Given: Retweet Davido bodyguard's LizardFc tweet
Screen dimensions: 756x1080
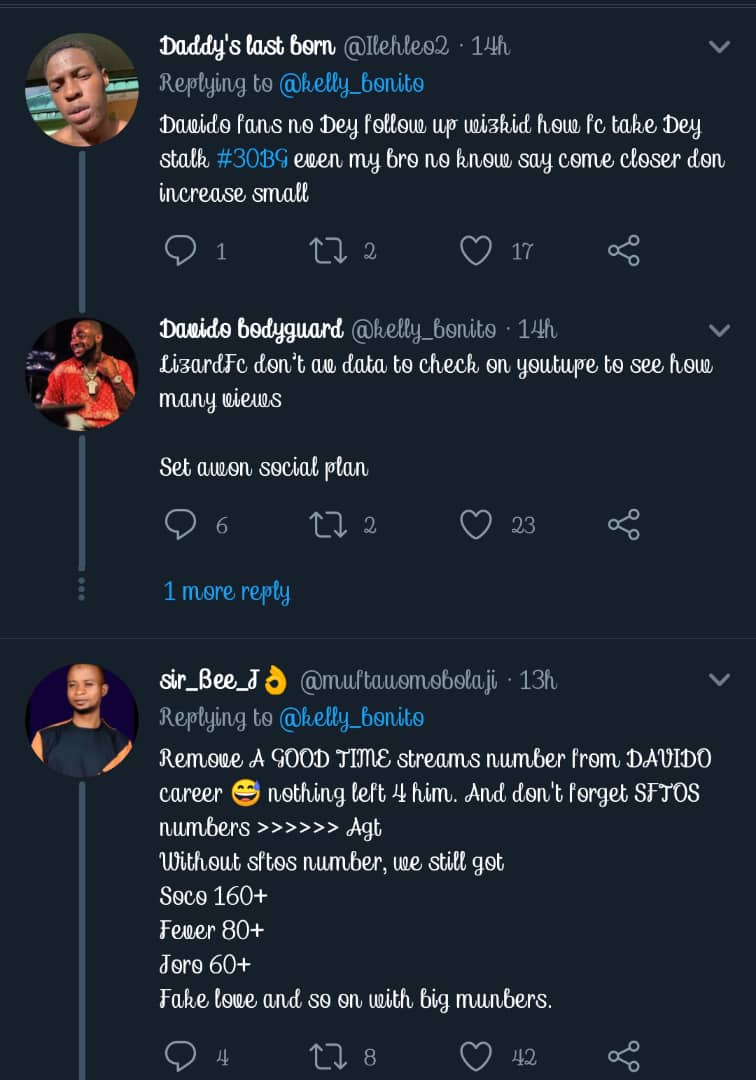Looking at the screenshot, I should [329, 524].
